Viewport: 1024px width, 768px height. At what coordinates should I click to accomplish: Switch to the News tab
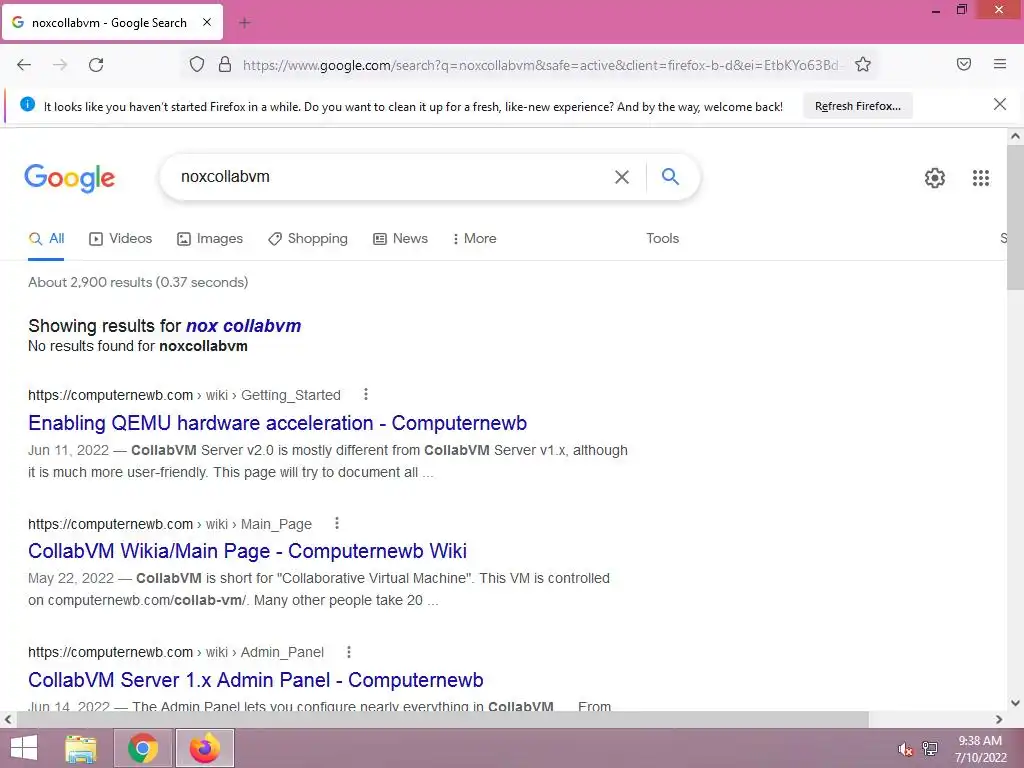pyautogui.click(x=400, y=238)
